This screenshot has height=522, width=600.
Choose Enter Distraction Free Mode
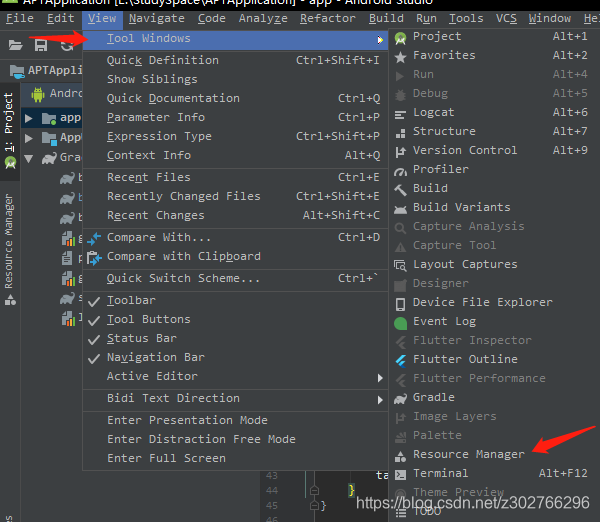coord(235,440)
